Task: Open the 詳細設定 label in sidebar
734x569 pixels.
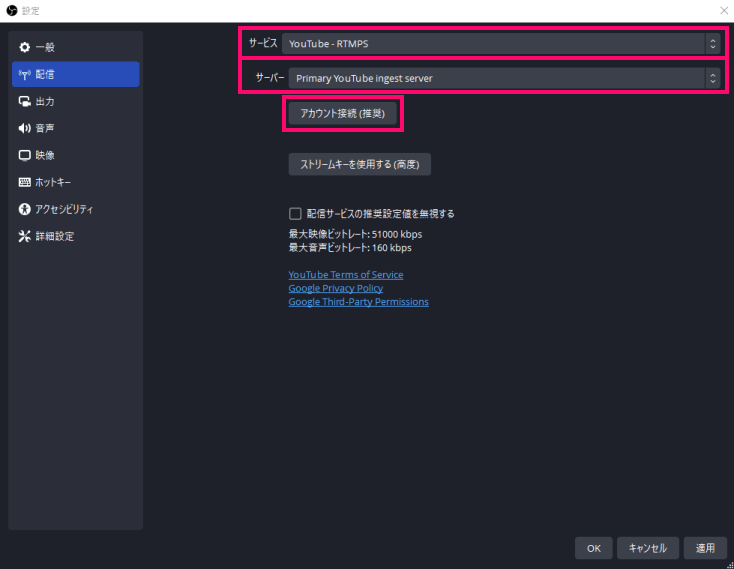Action: (55, 236)
